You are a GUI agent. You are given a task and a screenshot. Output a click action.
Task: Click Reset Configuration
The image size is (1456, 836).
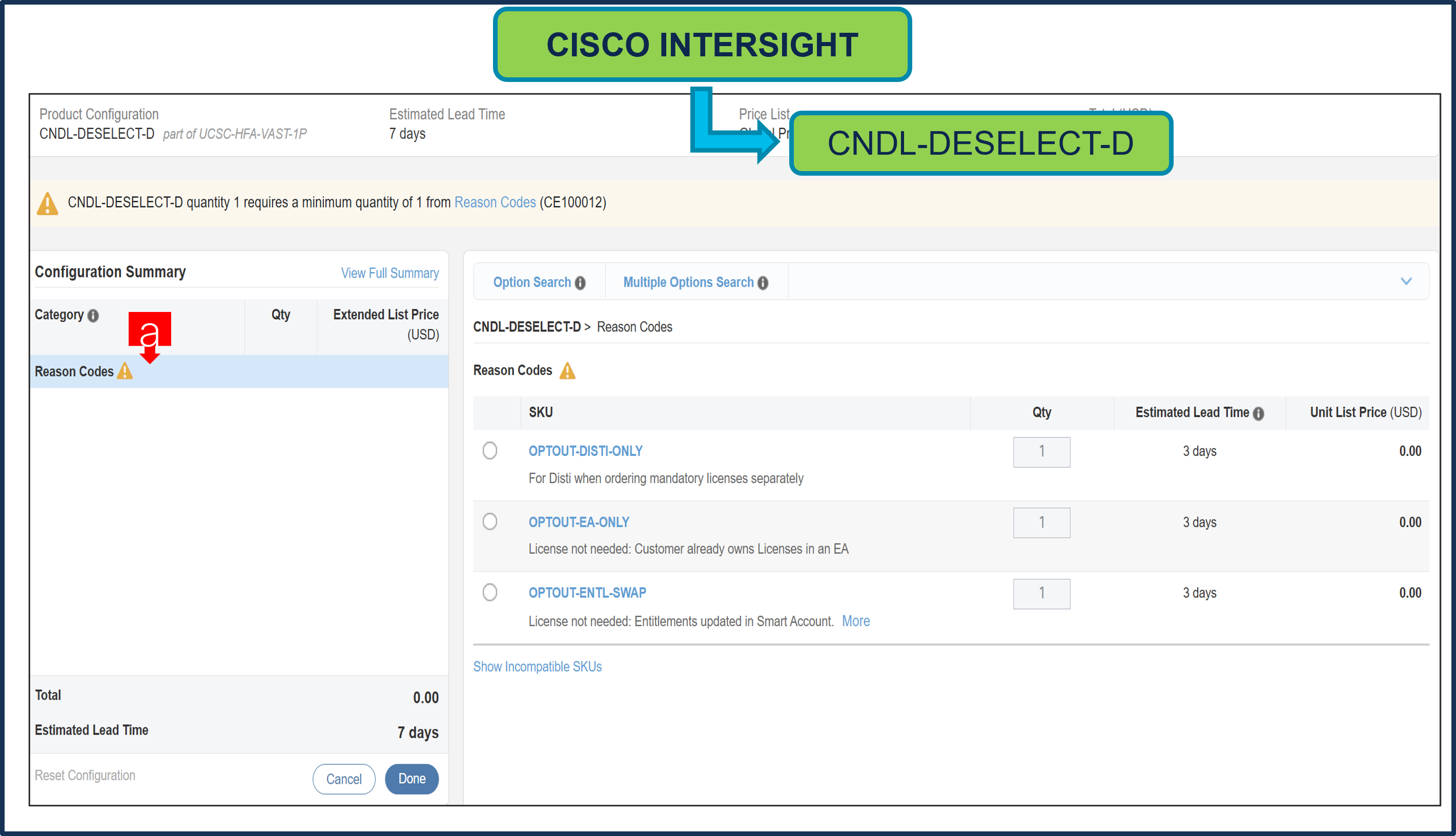click(84, 775)
